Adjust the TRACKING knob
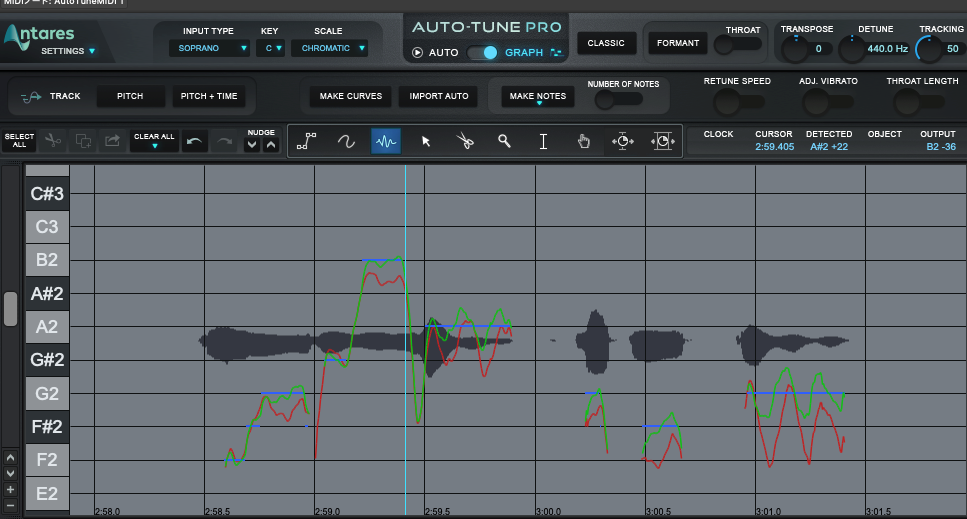The height and width of the screenshot is (519, 967). tap(928, 49)
